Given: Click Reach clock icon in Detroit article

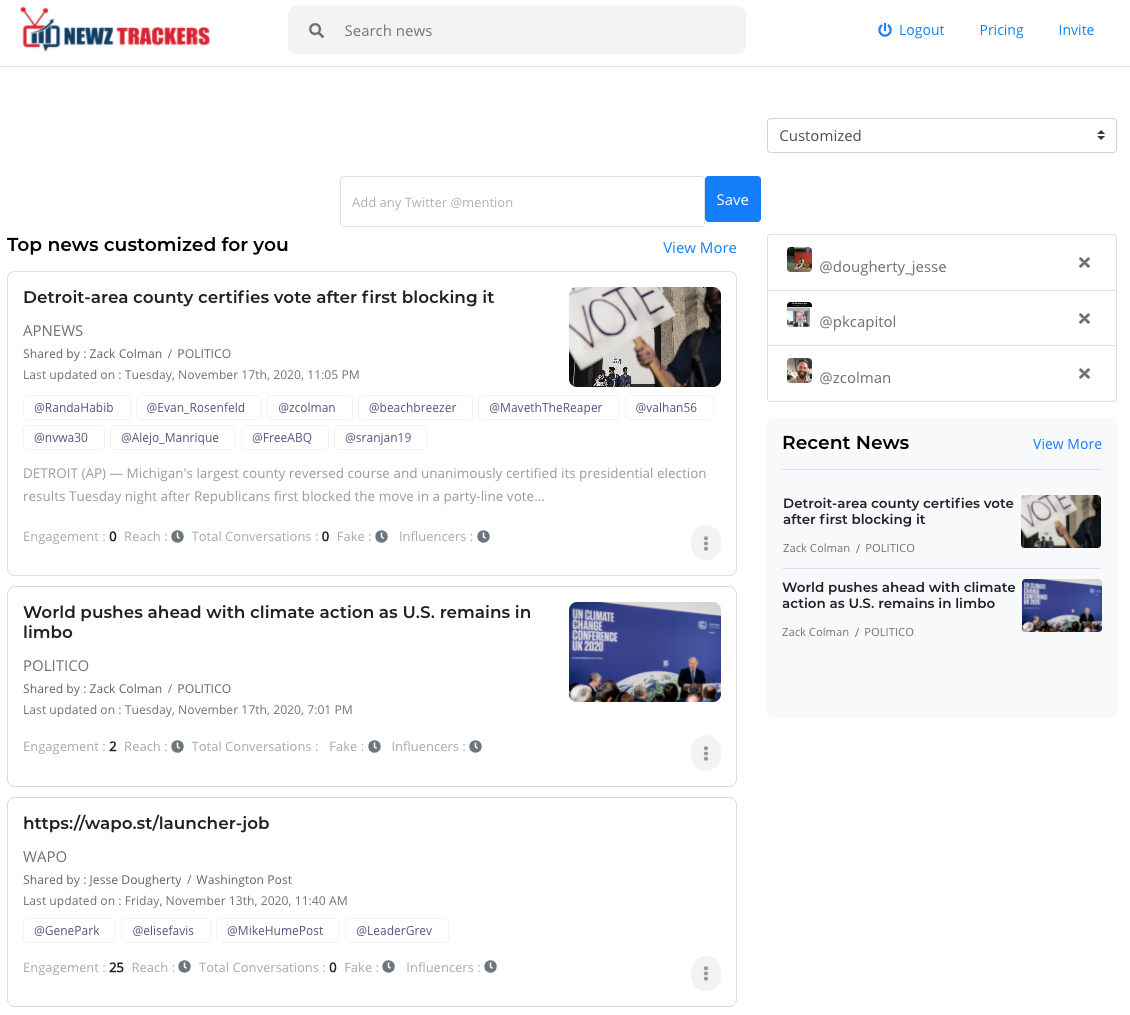Looking at the screenshot, I should coord(177,536).
